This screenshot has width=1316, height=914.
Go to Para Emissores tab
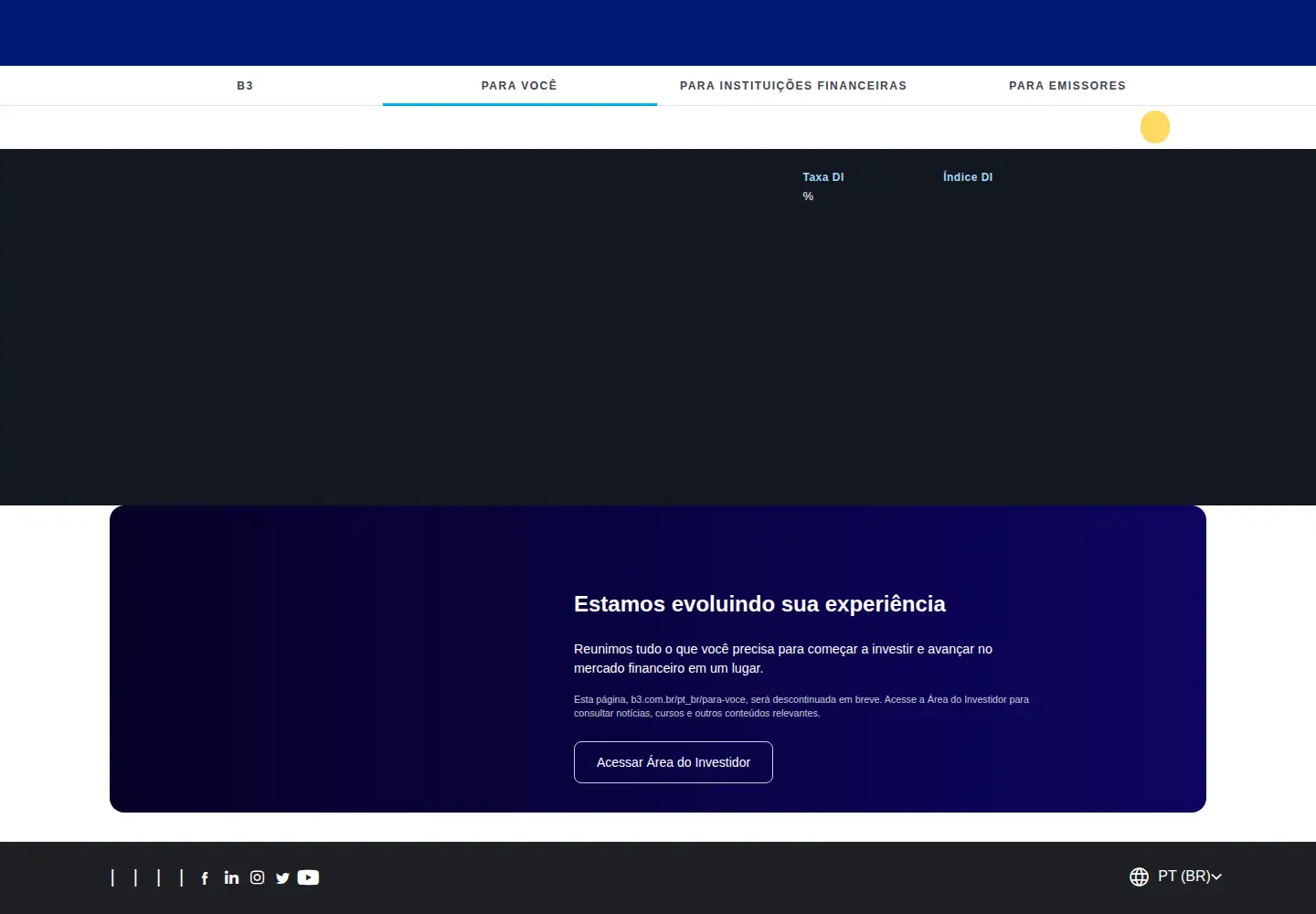point(1067,86)
